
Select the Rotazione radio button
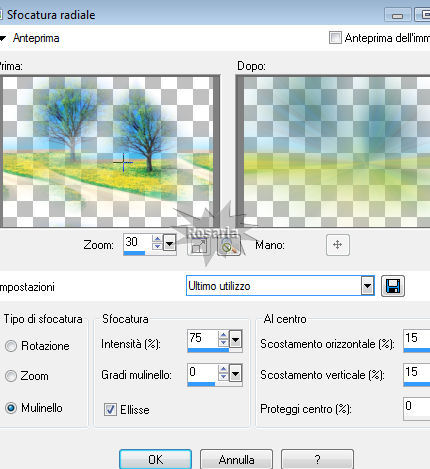point(11,346)
